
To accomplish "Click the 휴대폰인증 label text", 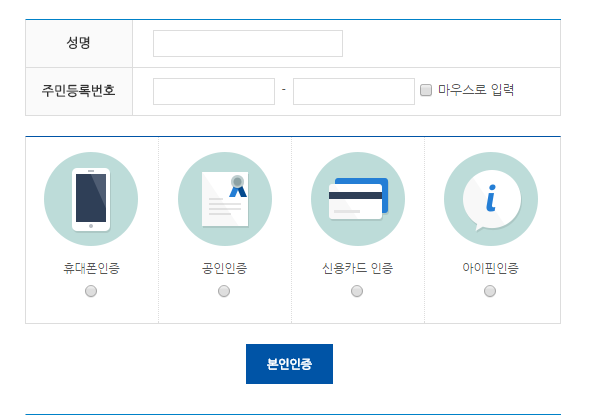I will coord(91,268).
